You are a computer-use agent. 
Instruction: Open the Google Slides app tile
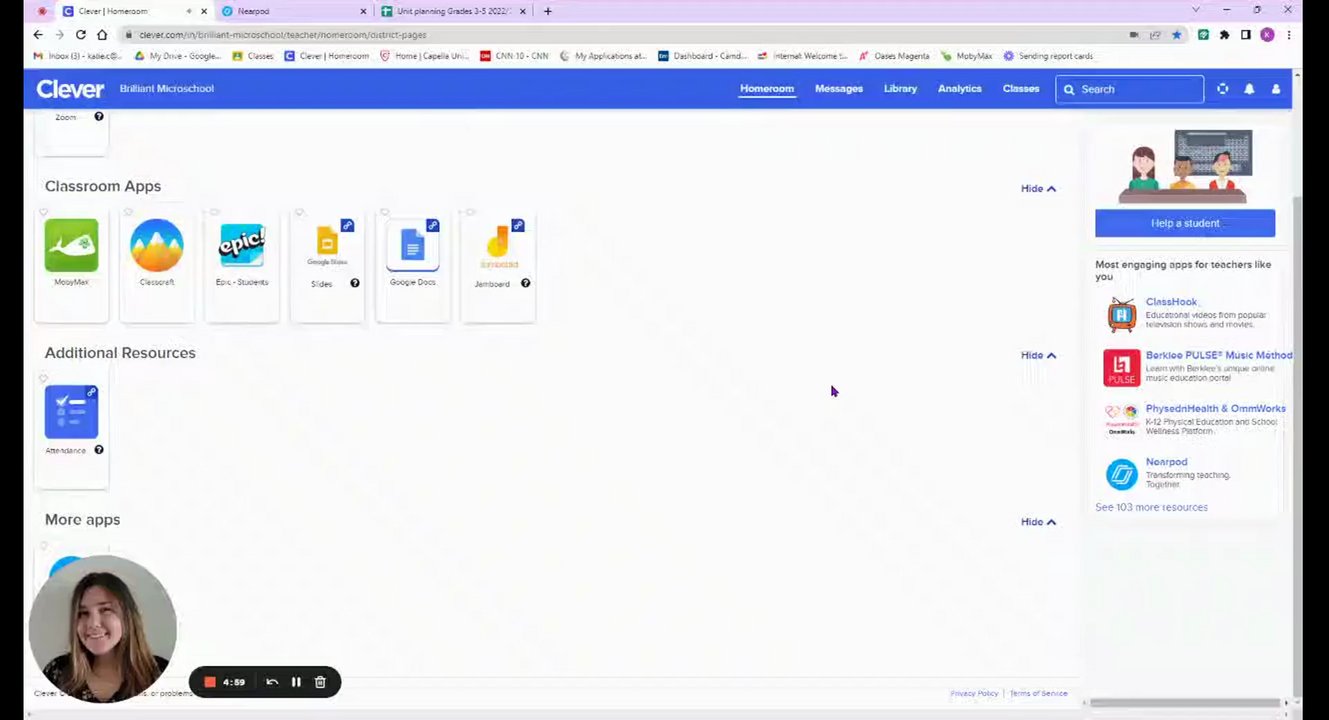tap(327, 246)
